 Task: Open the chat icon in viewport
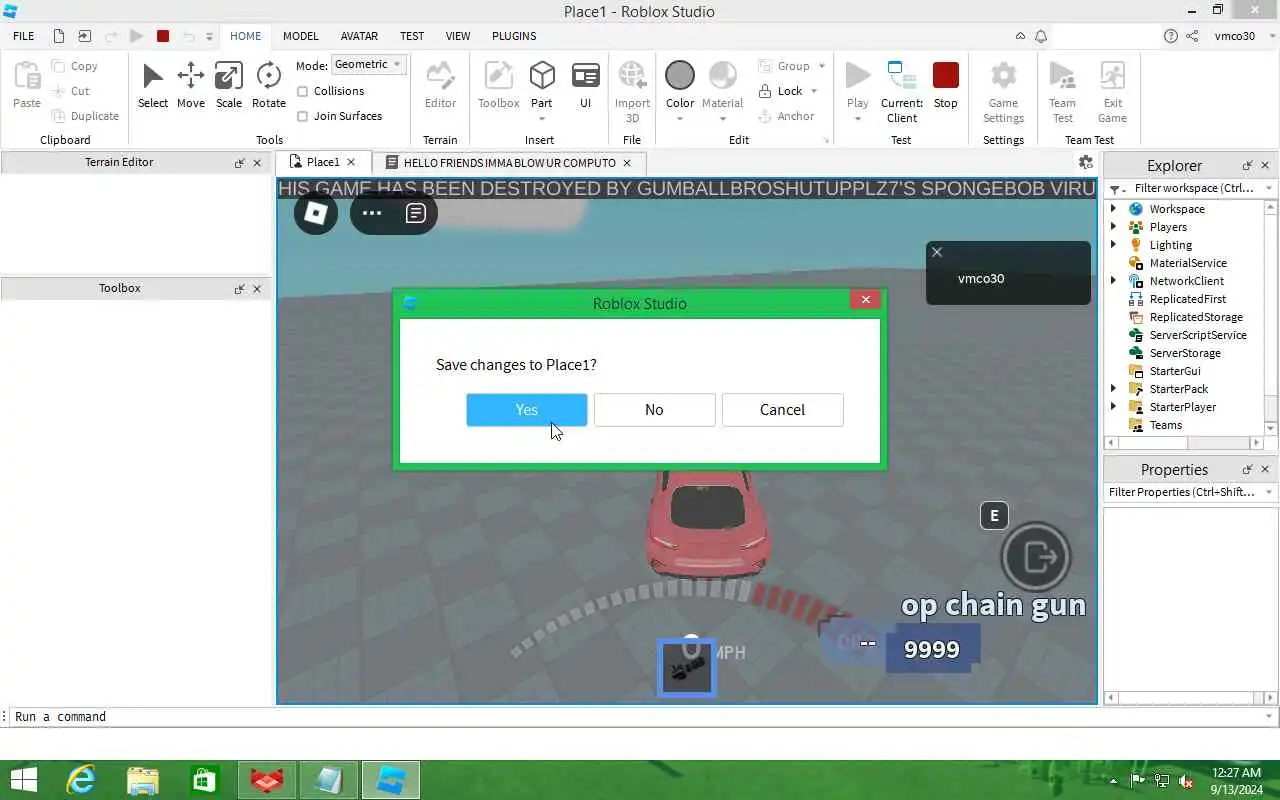416,213
